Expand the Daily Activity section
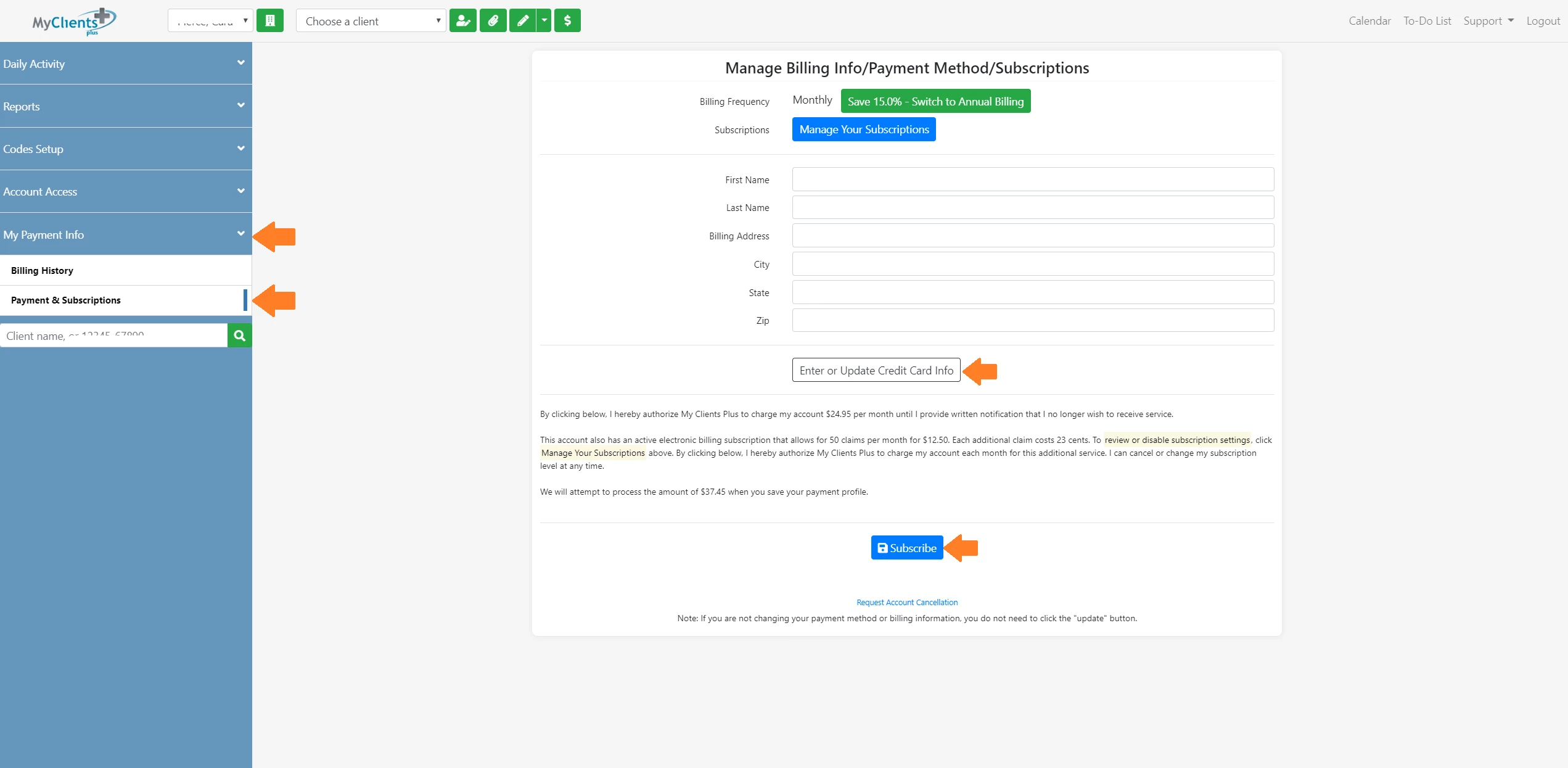 point(126,64)
